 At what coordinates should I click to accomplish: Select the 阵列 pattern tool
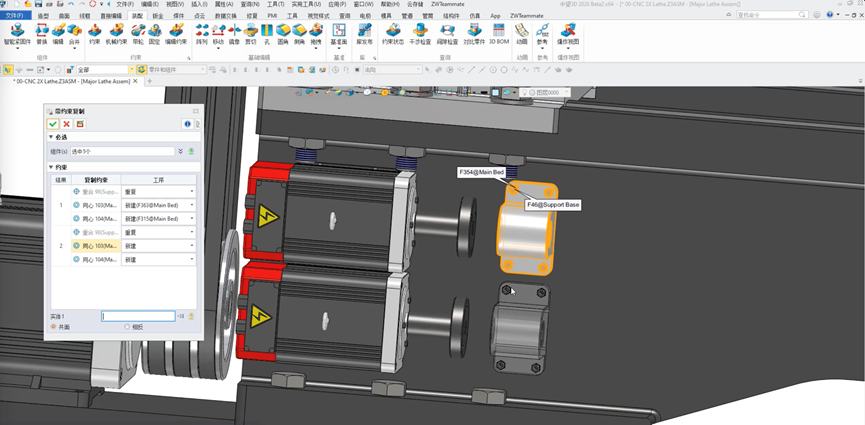point(201,32)
